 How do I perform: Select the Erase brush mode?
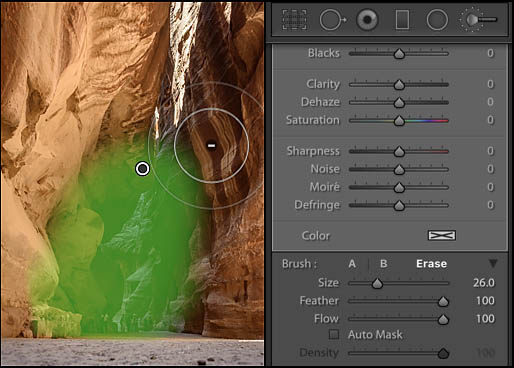(431, 264)
